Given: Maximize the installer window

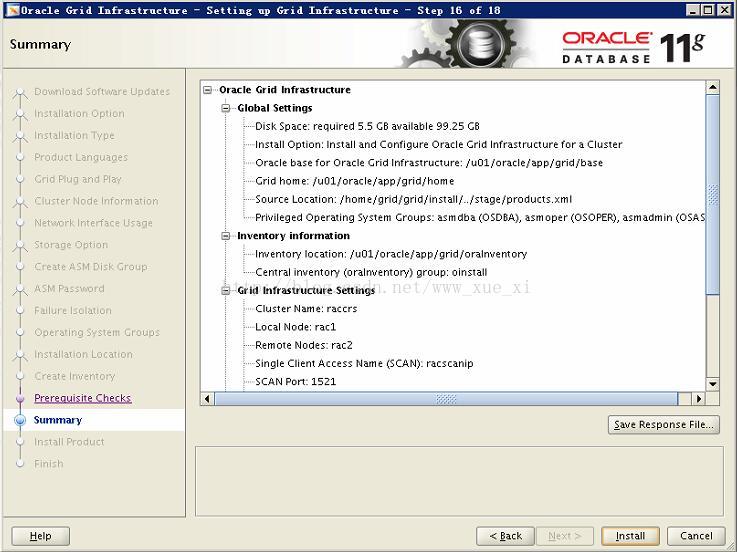Looking at the screenshot, I should tap(708, 10).
